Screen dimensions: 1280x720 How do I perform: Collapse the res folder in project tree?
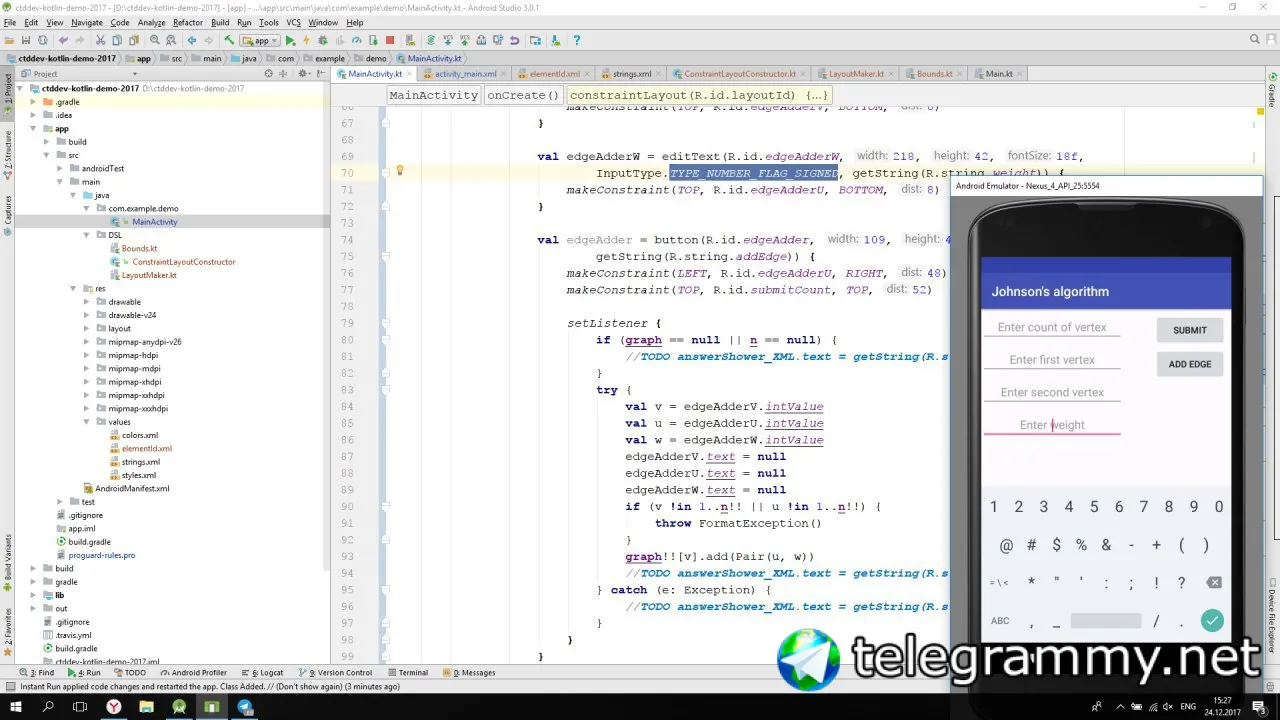coord(73,289)
